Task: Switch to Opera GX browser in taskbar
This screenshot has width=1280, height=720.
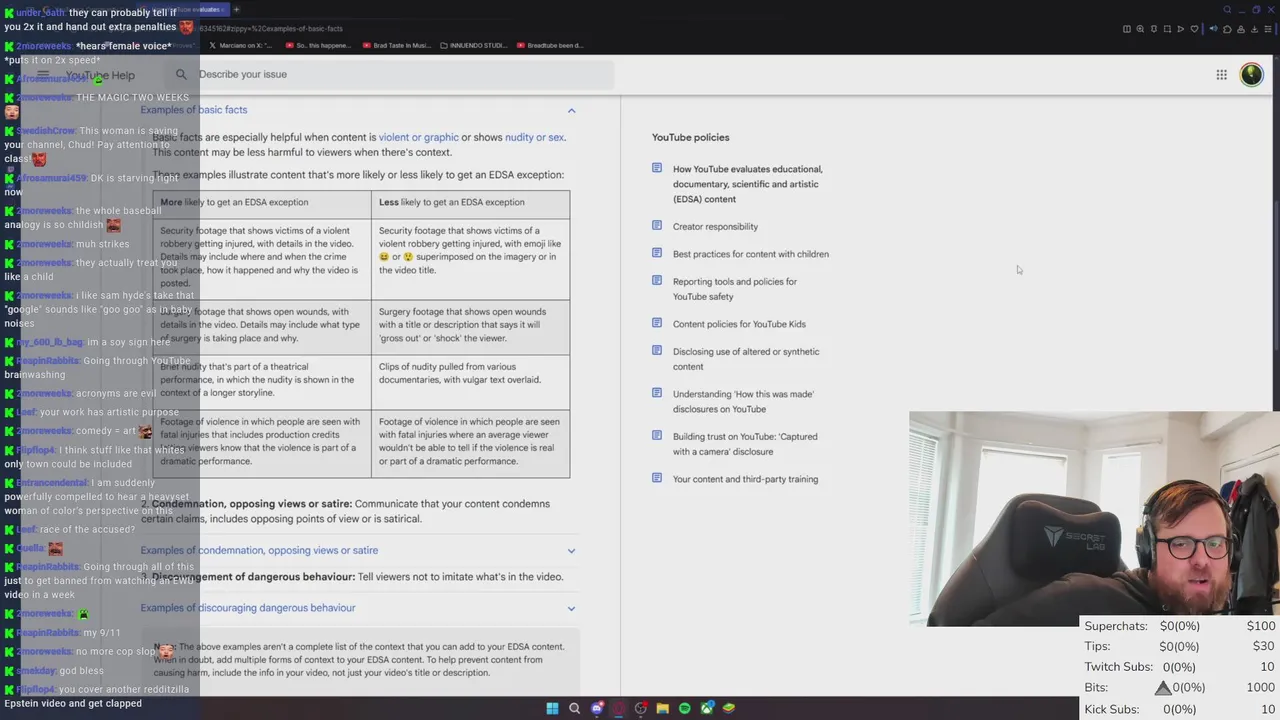Action: (619, 708)
